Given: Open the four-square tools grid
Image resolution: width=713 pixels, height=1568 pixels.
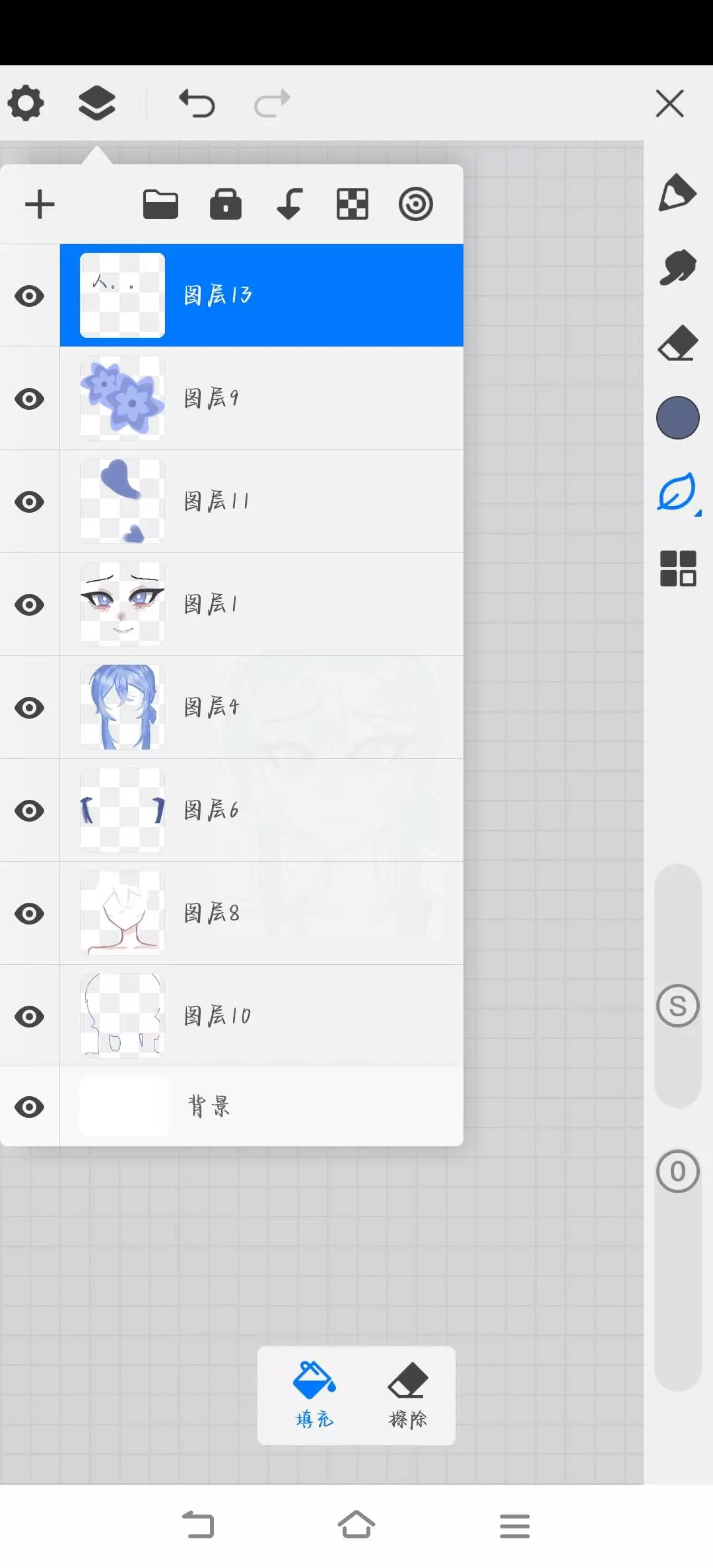Looking at the screenshot, I should 678,568.
